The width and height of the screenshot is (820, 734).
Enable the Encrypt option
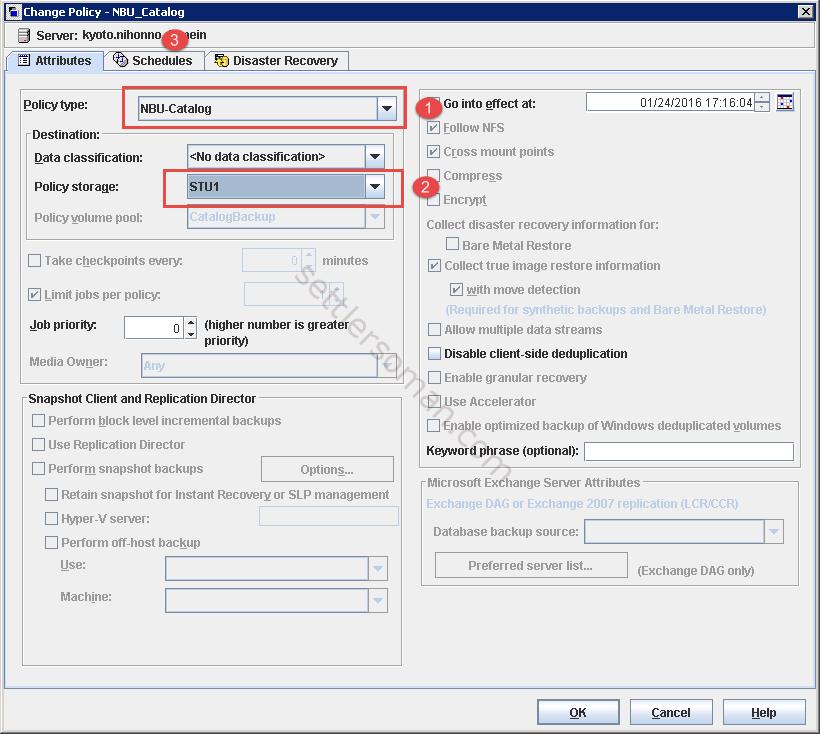click(435, 199)
